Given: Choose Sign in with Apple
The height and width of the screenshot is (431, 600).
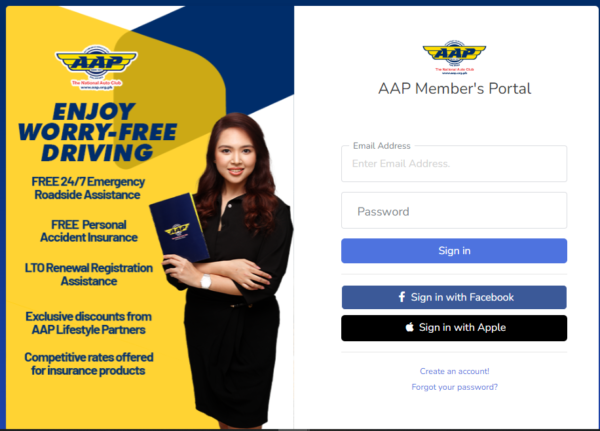Looking at the screenshot, I should point(454,328).
